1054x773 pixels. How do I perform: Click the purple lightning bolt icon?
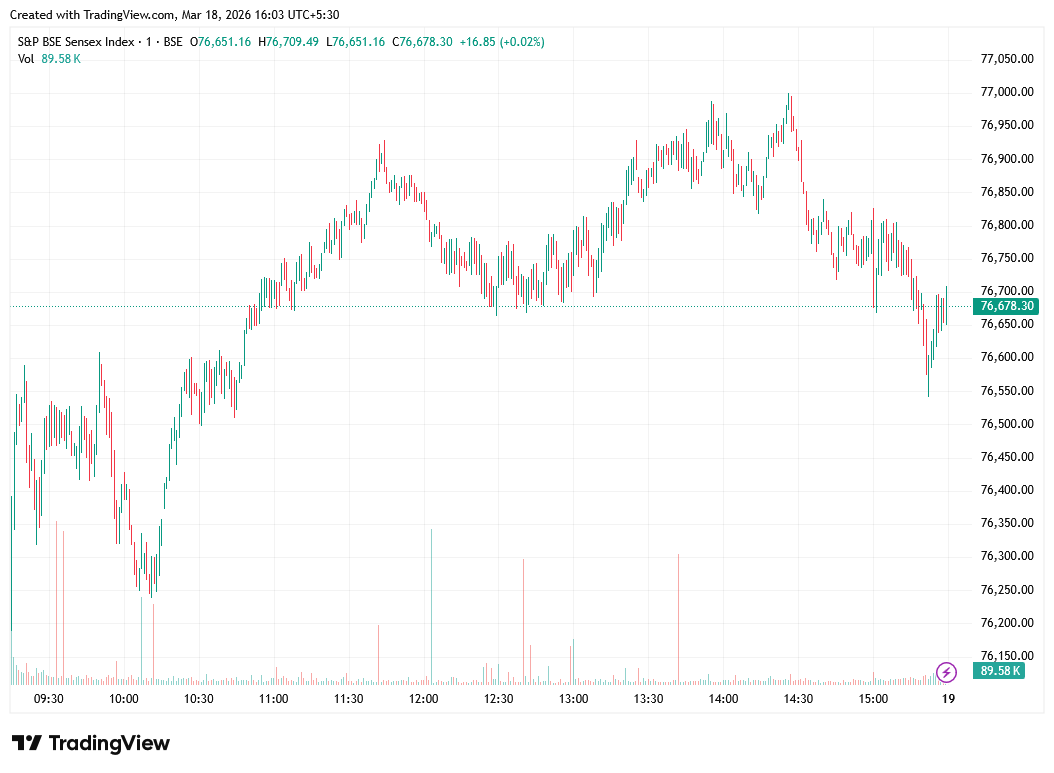(x=946, y=671)
